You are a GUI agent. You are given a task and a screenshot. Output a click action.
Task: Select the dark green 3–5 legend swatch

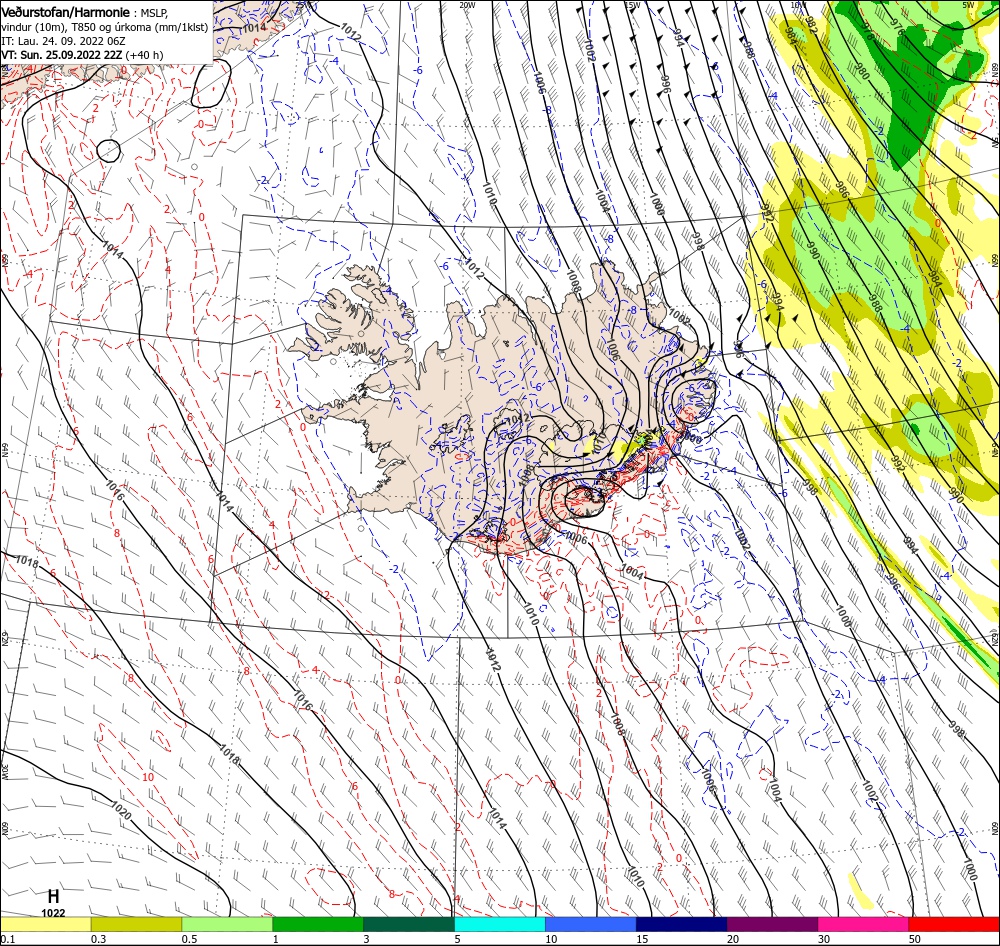pos(409,924)
